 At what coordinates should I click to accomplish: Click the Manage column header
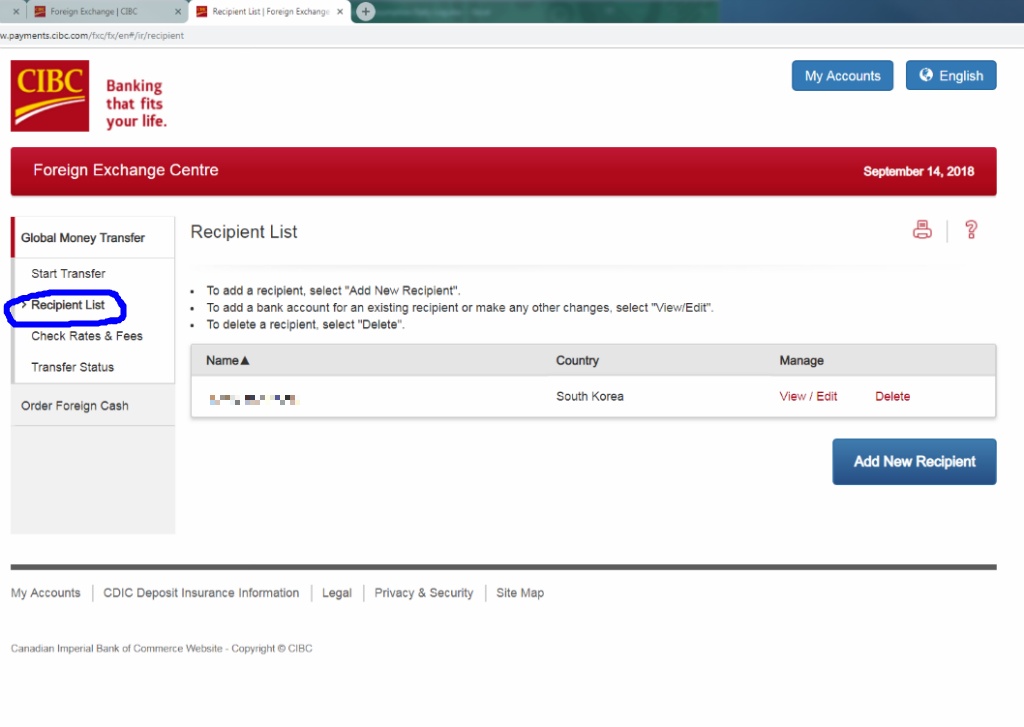point(801,361)
